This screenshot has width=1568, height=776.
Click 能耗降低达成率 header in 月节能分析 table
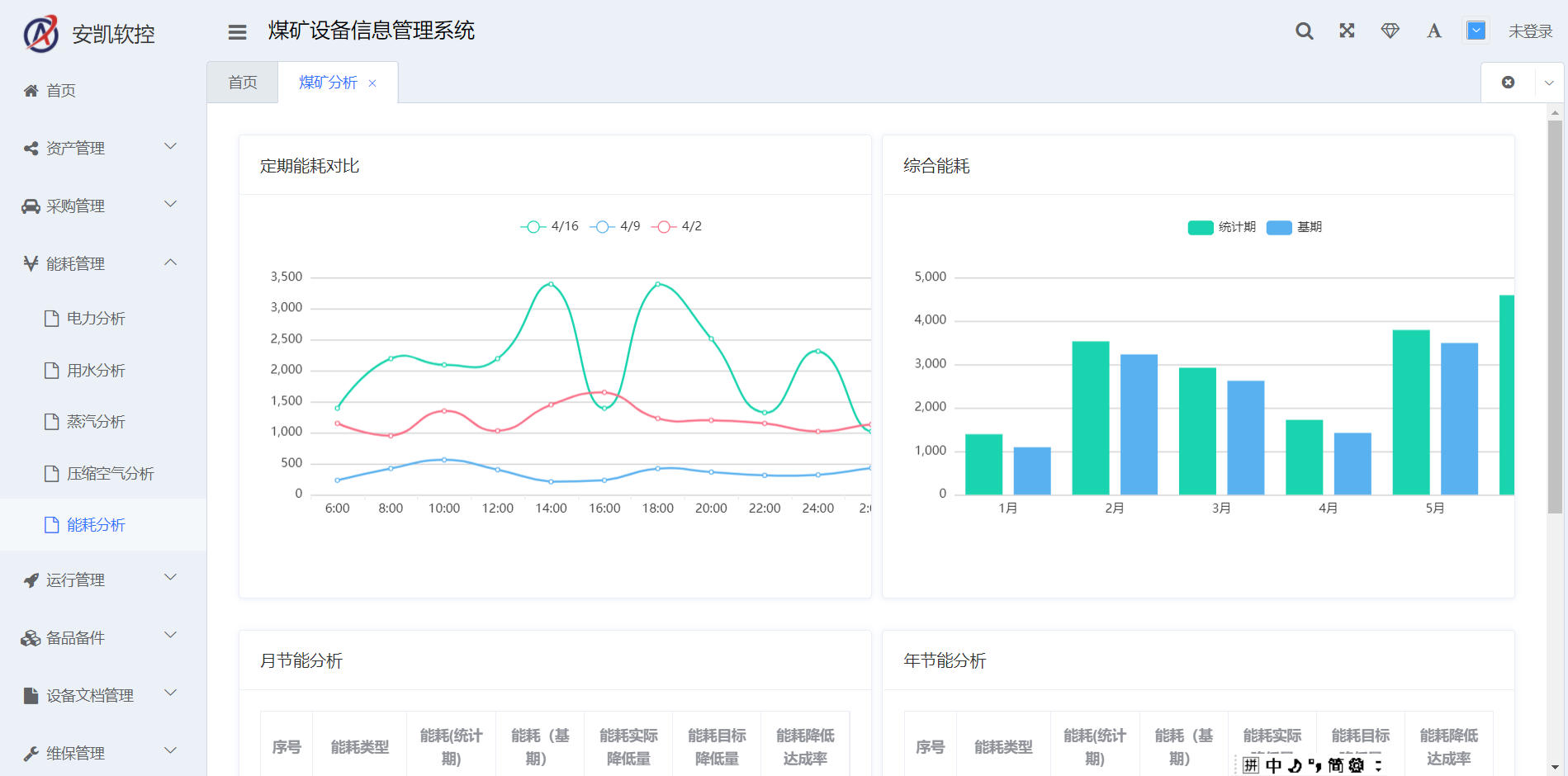(x=805, y=747)
